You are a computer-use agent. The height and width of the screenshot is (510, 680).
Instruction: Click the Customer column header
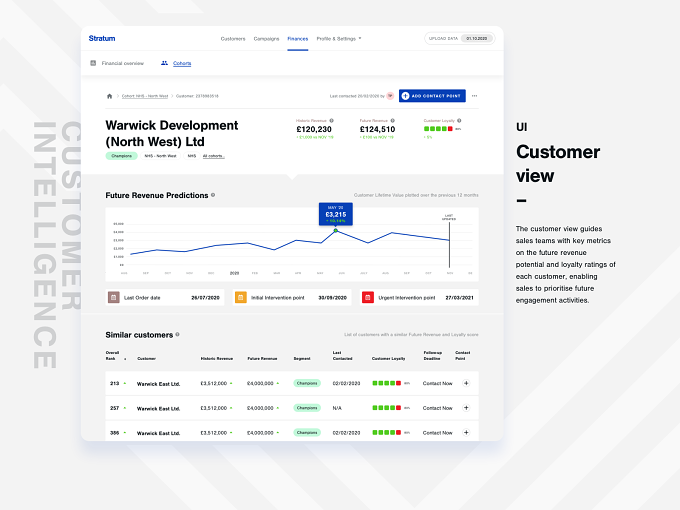[147, 359]
